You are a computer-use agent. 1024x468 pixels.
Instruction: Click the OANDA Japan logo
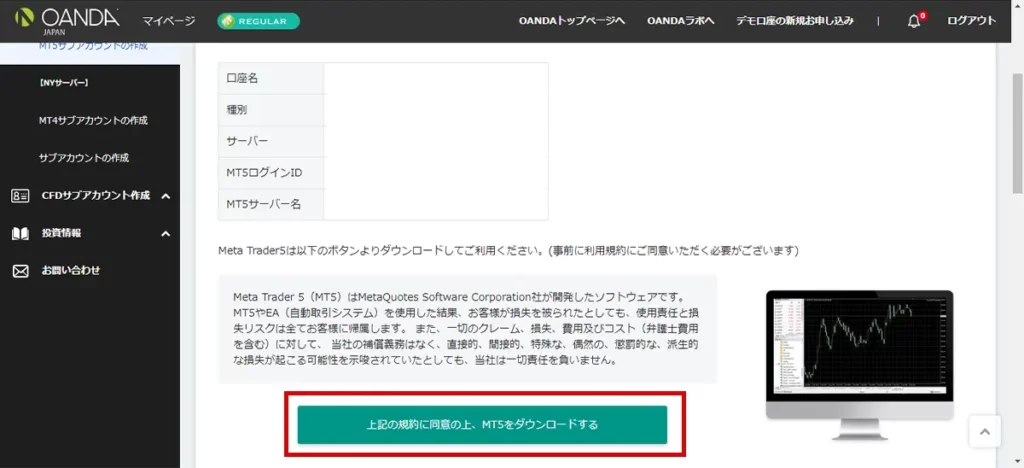point(67,20)
